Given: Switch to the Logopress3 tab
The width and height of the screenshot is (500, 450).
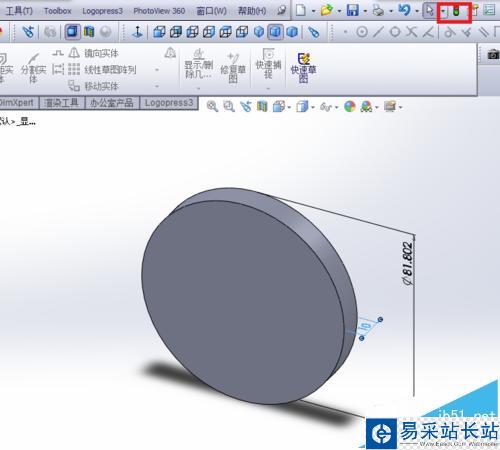Looking at the screenshot, I should [169, 103].
